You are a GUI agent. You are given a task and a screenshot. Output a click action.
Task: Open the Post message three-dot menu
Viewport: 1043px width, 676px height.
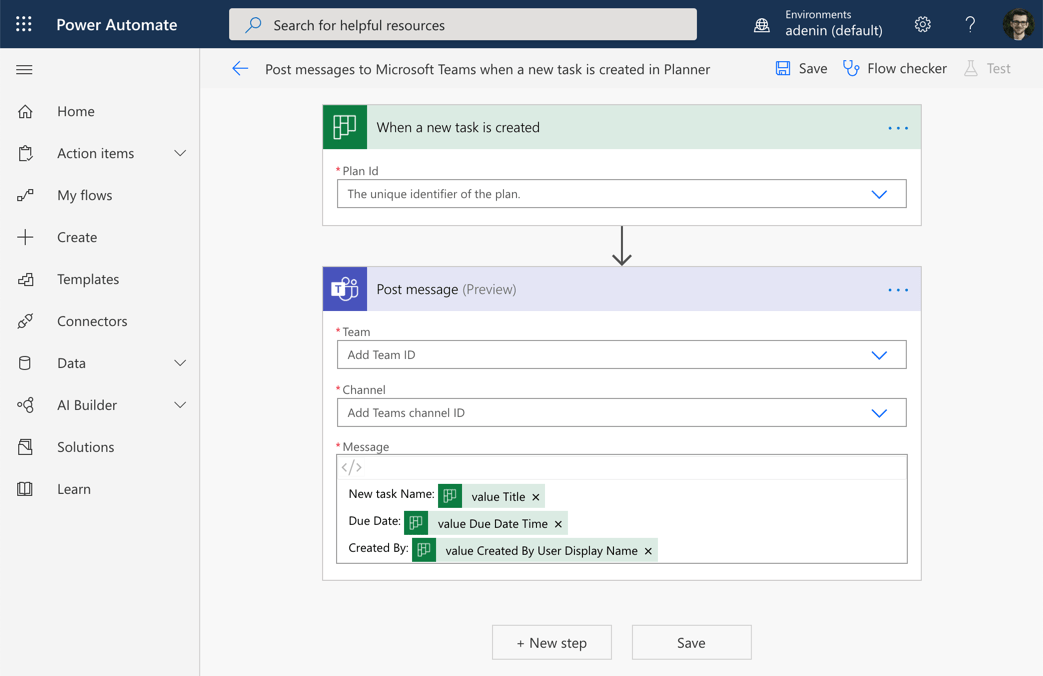pos(898,289)
